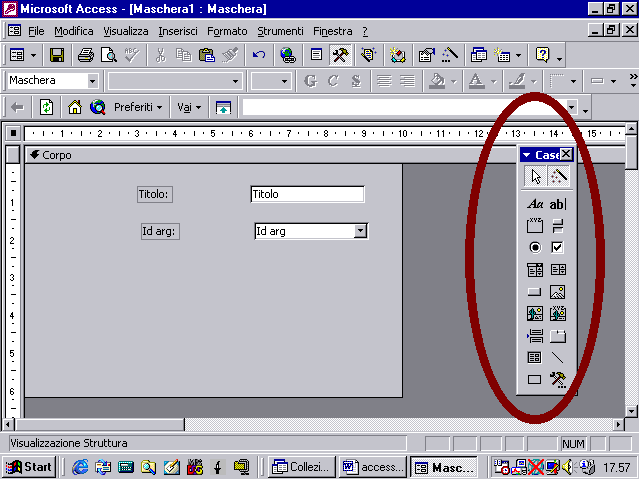Screen dimensions: 639x479
Task: Select the Subform tool in toolbox
Action: tap(535, 358)
